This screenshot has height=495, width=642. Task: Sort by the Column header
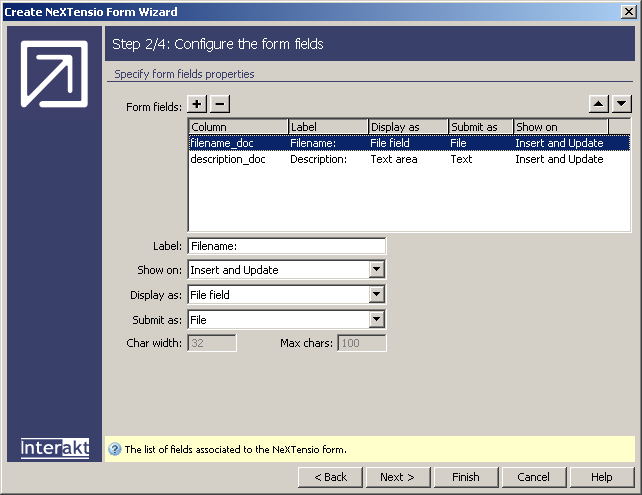[x=238, y=127]
